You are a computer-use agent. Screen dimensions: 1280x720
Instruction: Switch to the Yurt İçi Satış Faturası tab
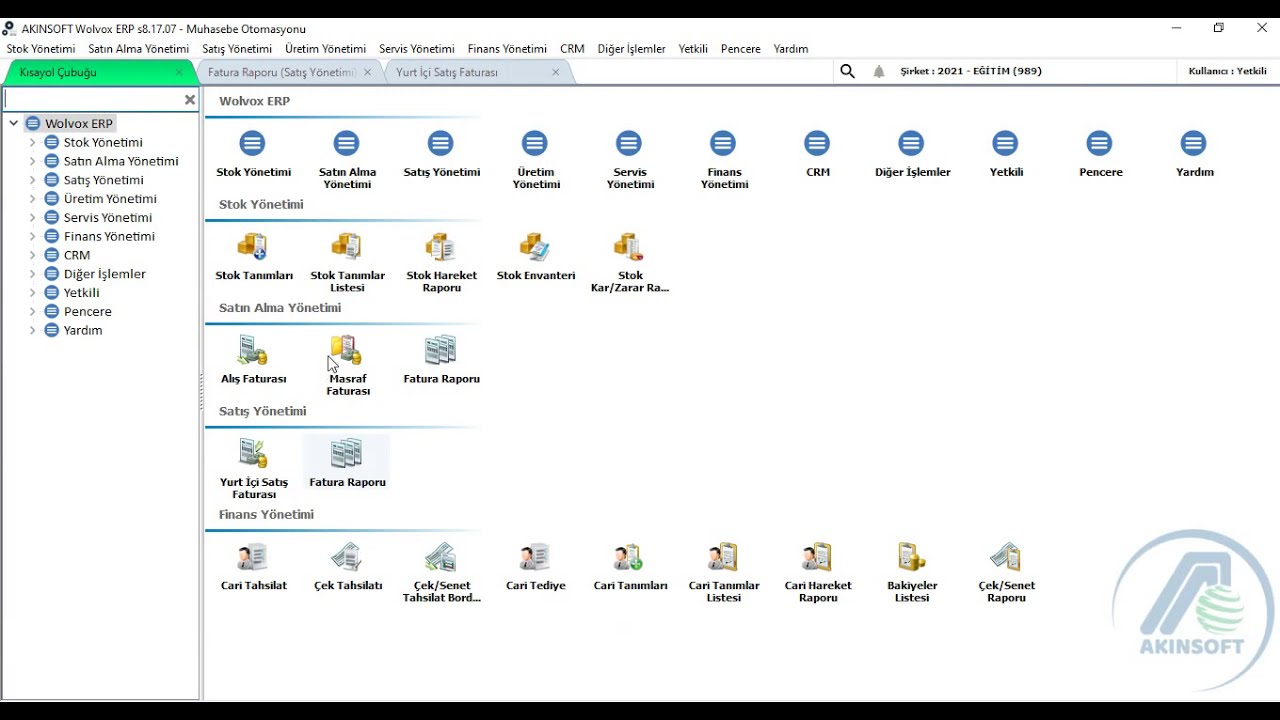point(447,73)
